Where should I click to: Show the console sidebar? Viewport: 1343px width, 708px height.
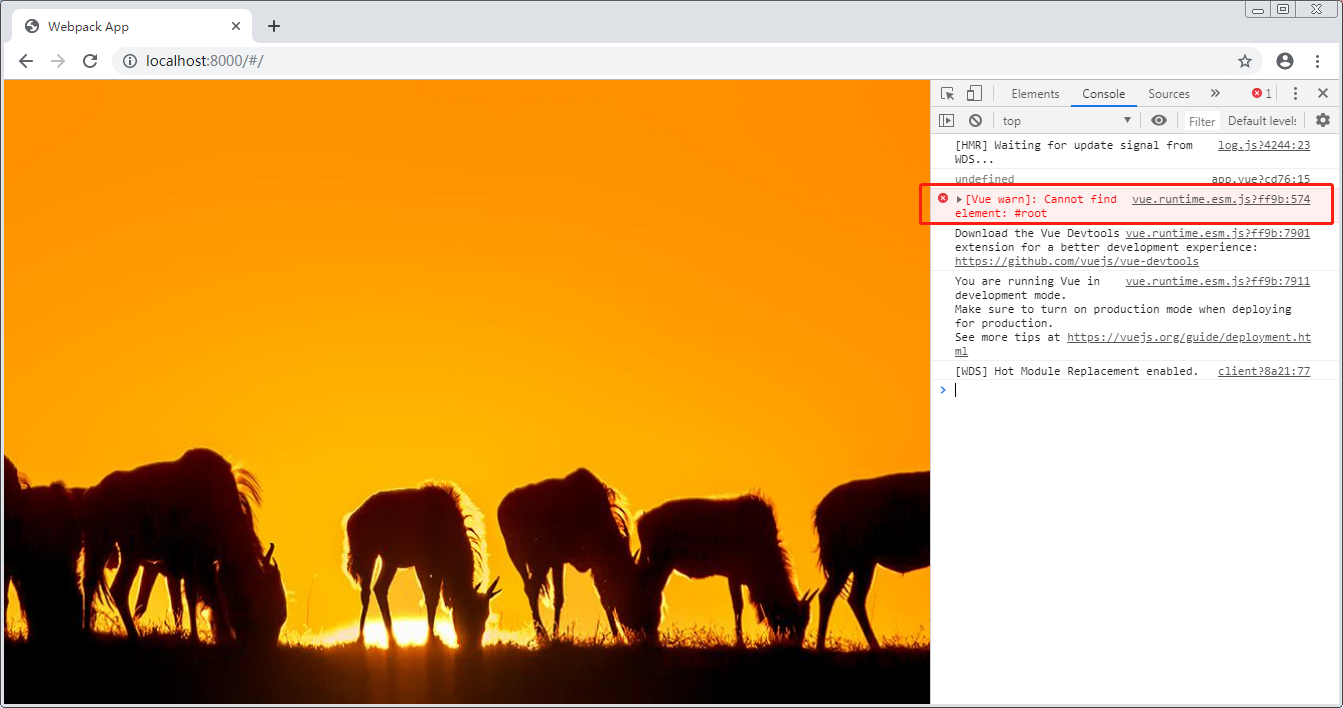tap(947, 120)
